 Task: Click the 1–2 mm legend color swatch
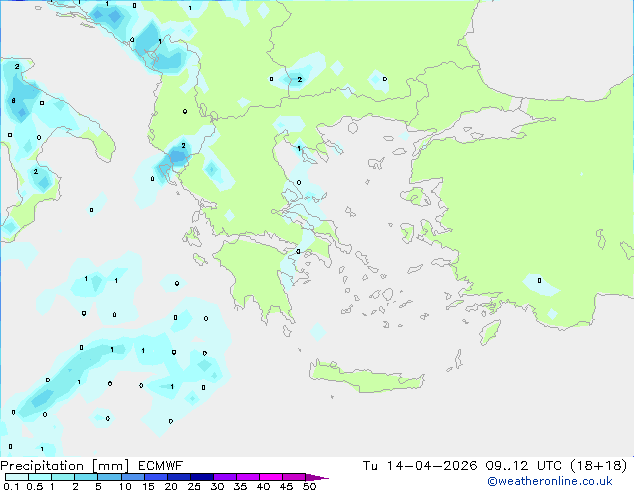63,477
